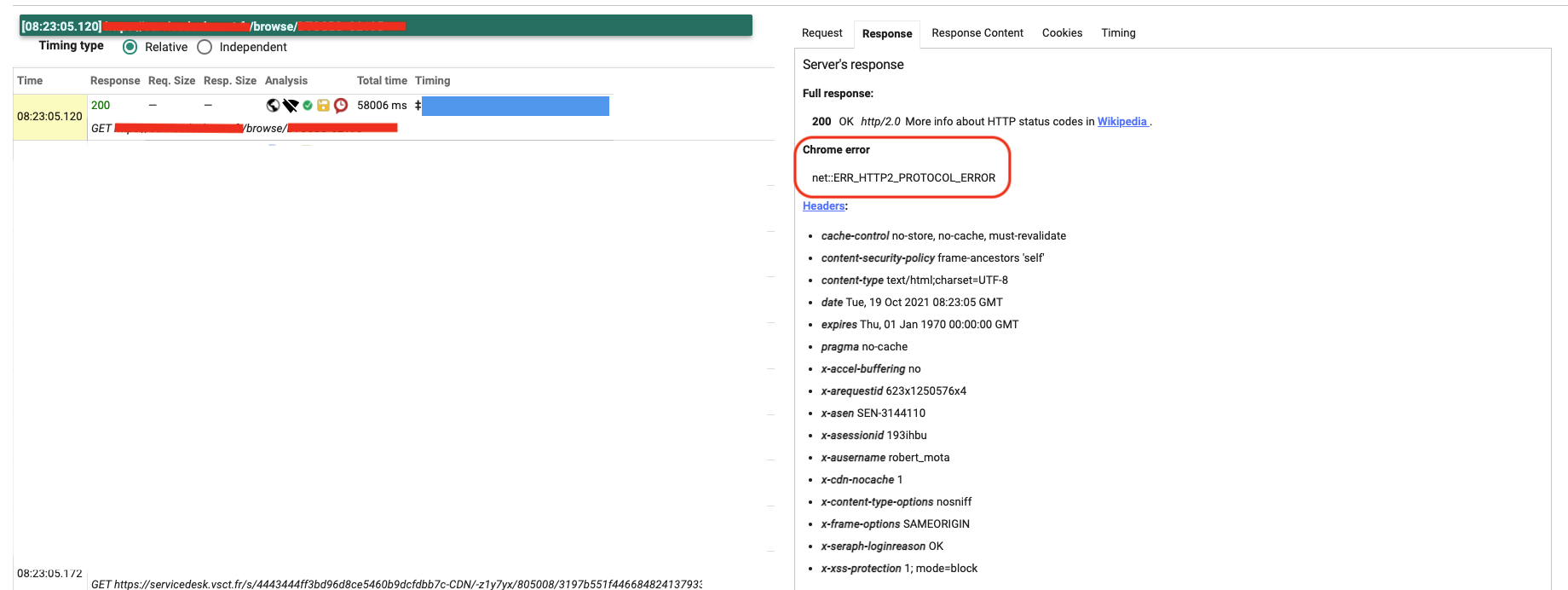This screenshot has height=590, width=1568.
Task: Click the x-ausername robert_mota entry
Action: point(885,458)
